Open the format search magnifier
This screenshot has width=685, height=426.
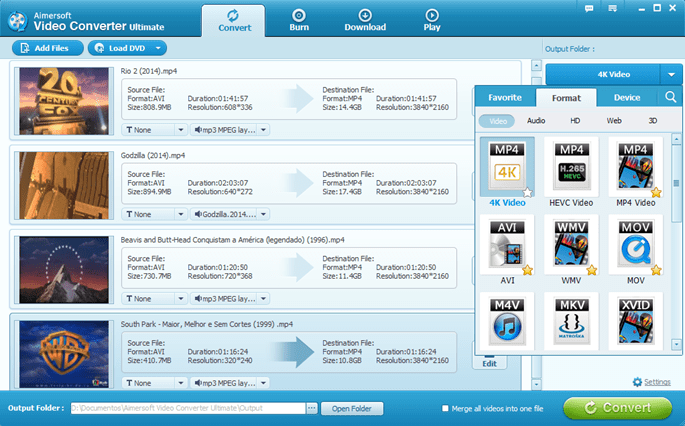point(671,97)
